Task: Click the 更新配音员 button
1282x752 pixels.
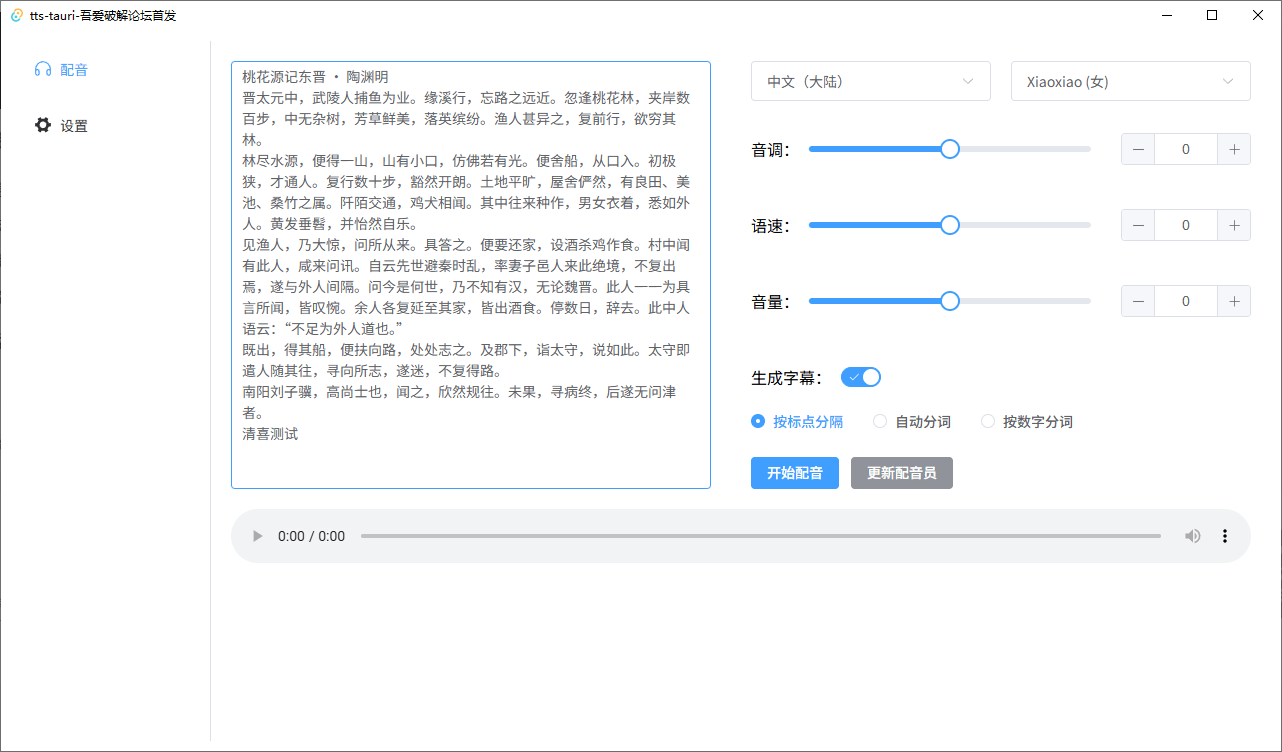Action: coord(901,472)
